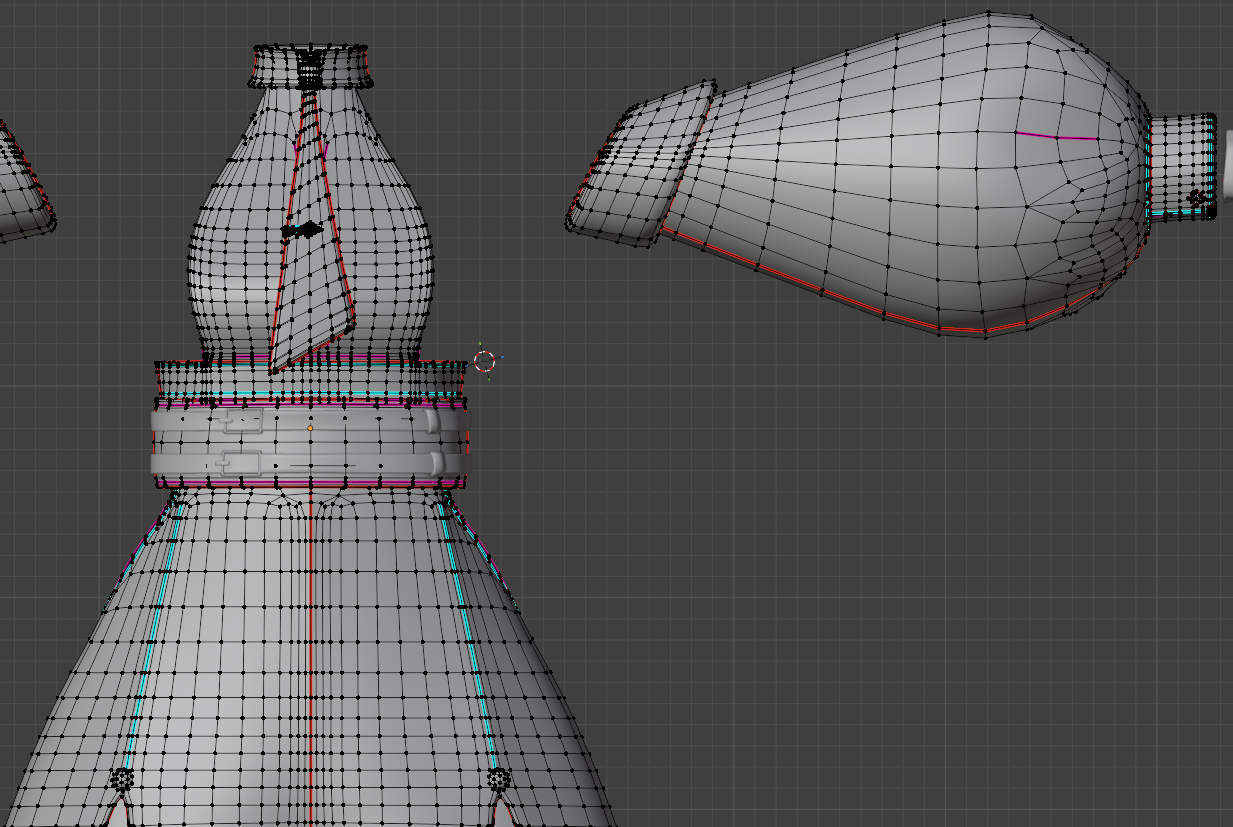This screenshot has width=1233, height=827.
Task: Select the orange origin point on the belt
Action: pyautogui.click(x=310, y=428)
